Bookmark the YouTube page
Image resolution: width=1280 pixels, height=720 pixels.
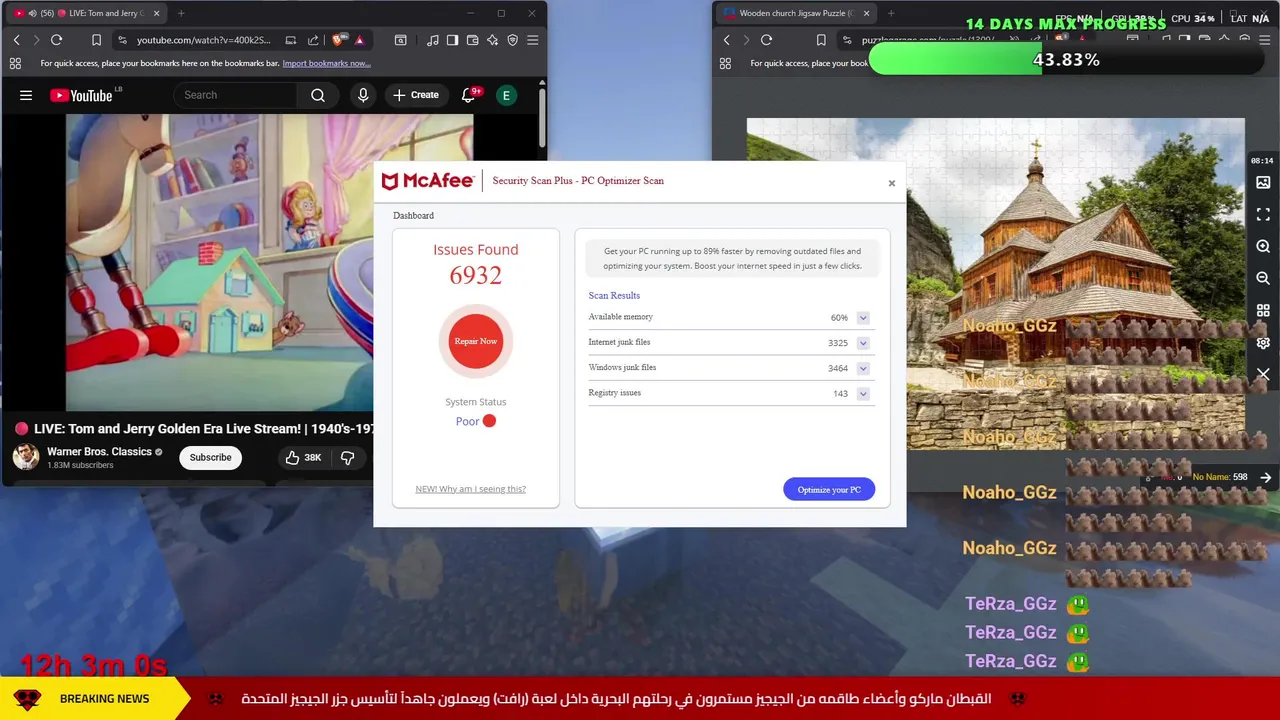[96, 40]
